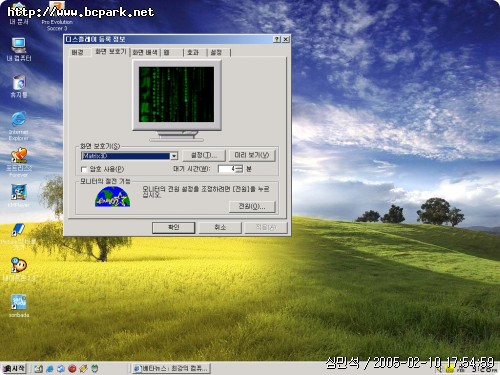Switch to the 설정 tab
The height and width of the screenshot is (375, 500).
pyautogui.click(x=216, y=52)
